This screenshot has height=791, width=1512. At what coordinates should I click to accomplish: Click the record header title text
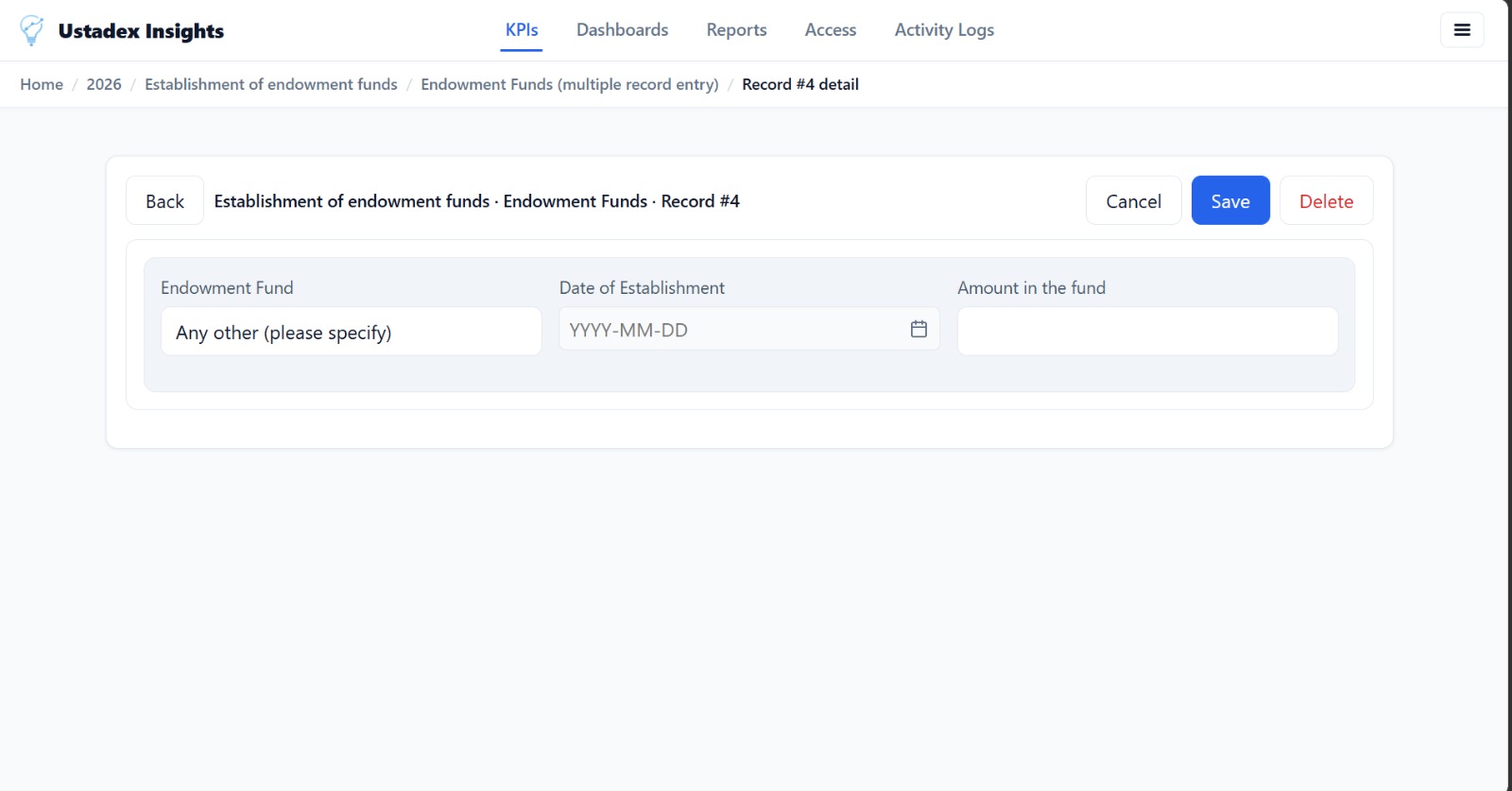[477, 201]
